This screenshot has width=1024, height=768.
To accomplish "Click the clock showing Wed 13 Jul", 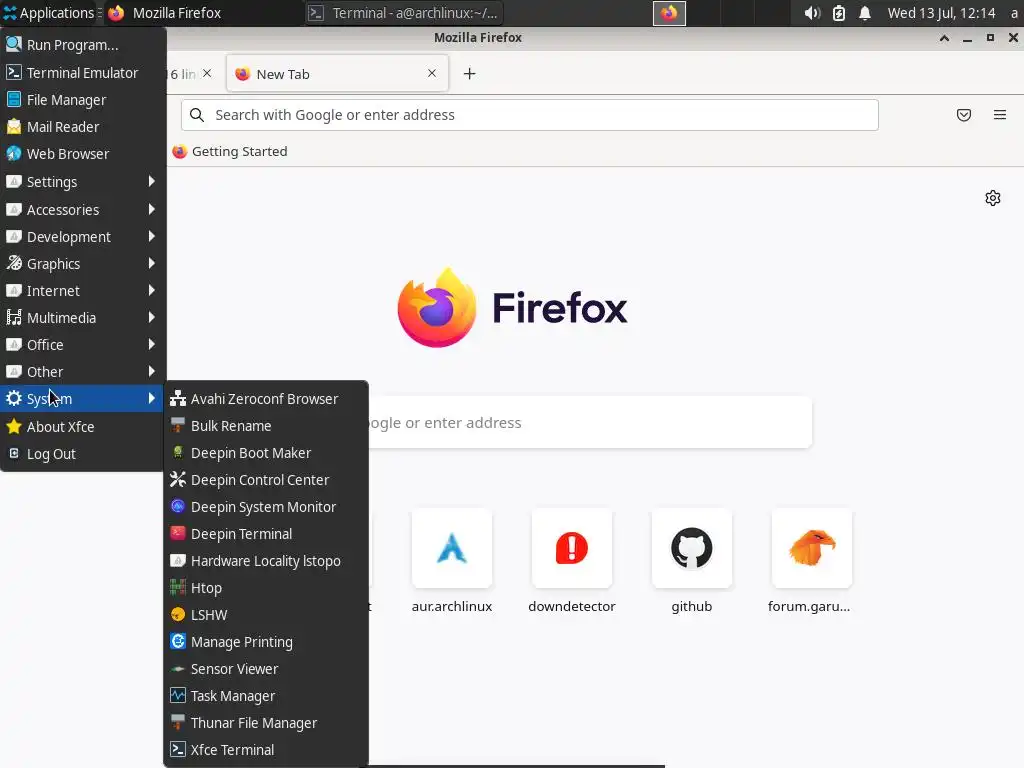I will (x=941, y=13).
